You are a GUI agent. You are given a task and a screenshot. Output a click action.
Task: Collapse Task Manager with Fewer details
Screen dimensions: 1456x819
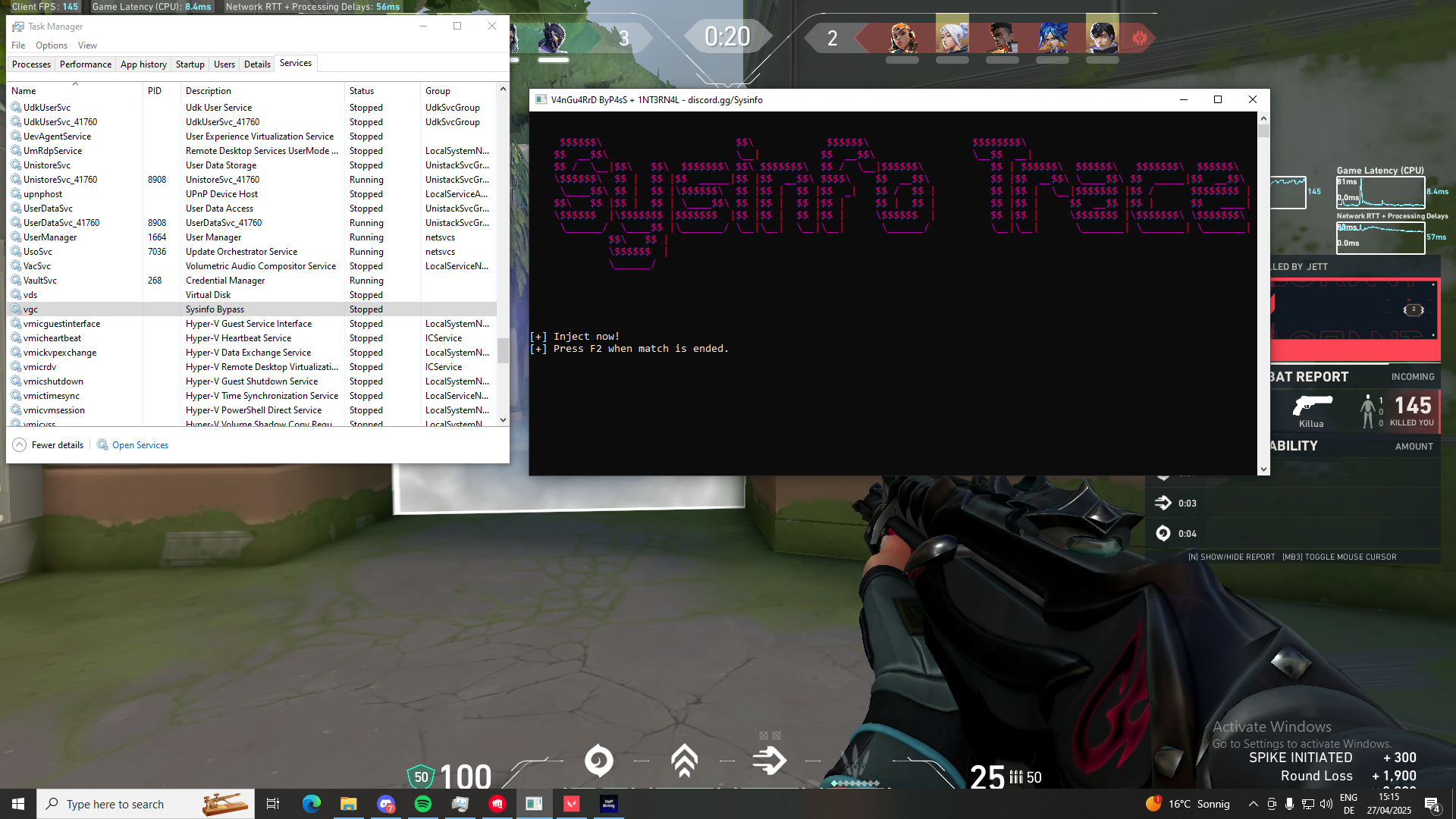pyautogui.click(x=48, y=445)
